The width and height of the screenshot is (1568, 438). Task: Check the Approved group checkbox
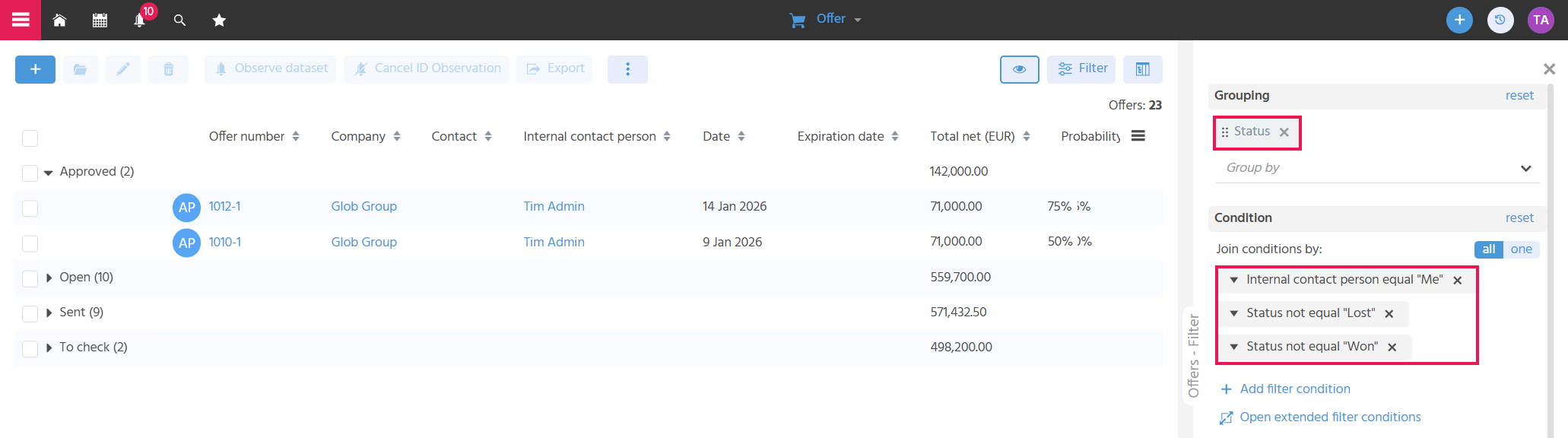point(30,173)
